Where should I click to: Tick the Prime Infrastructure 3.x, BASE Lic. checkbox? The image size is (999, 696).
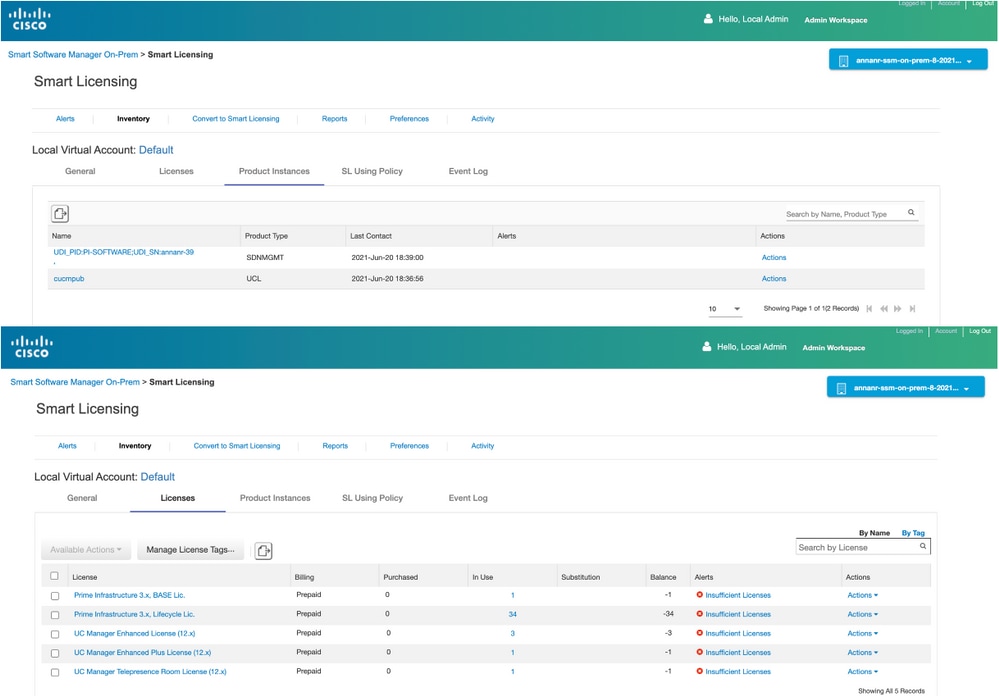click(x=55, y=596)
